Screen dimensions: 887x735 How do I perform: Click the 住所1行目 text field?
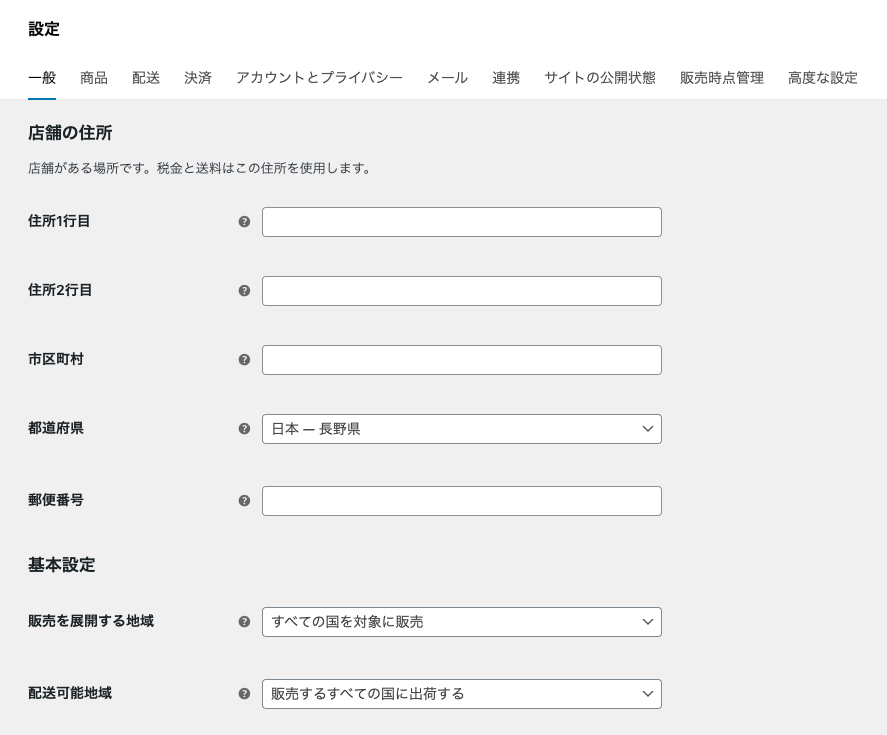(x=461, y=222)
